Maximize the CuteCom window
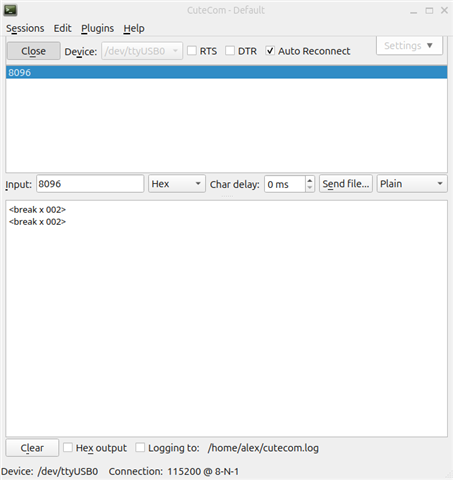This screenshot has height=480, width=453. click(x=429, y=11)
